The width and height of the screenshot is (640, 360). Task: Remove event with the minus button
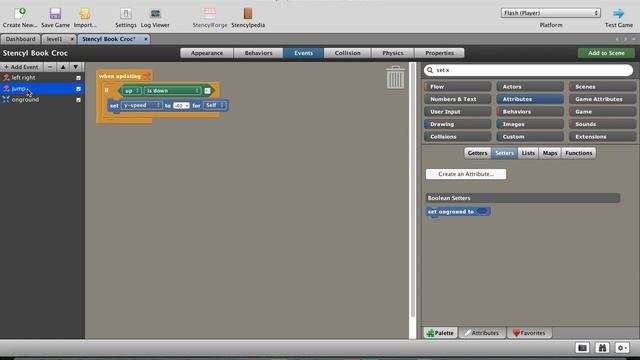[x=50, y=67]
